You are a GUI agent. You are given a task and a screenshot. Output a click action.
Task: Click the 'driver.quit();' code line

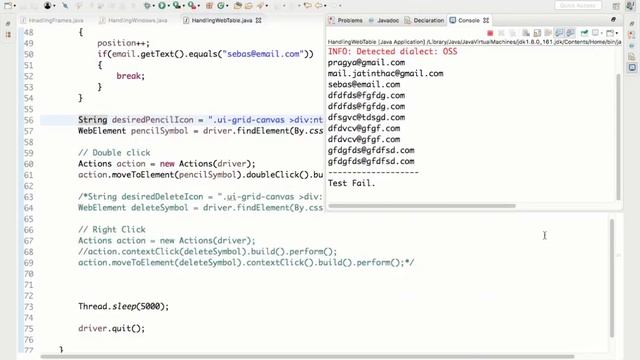(111, 328)
